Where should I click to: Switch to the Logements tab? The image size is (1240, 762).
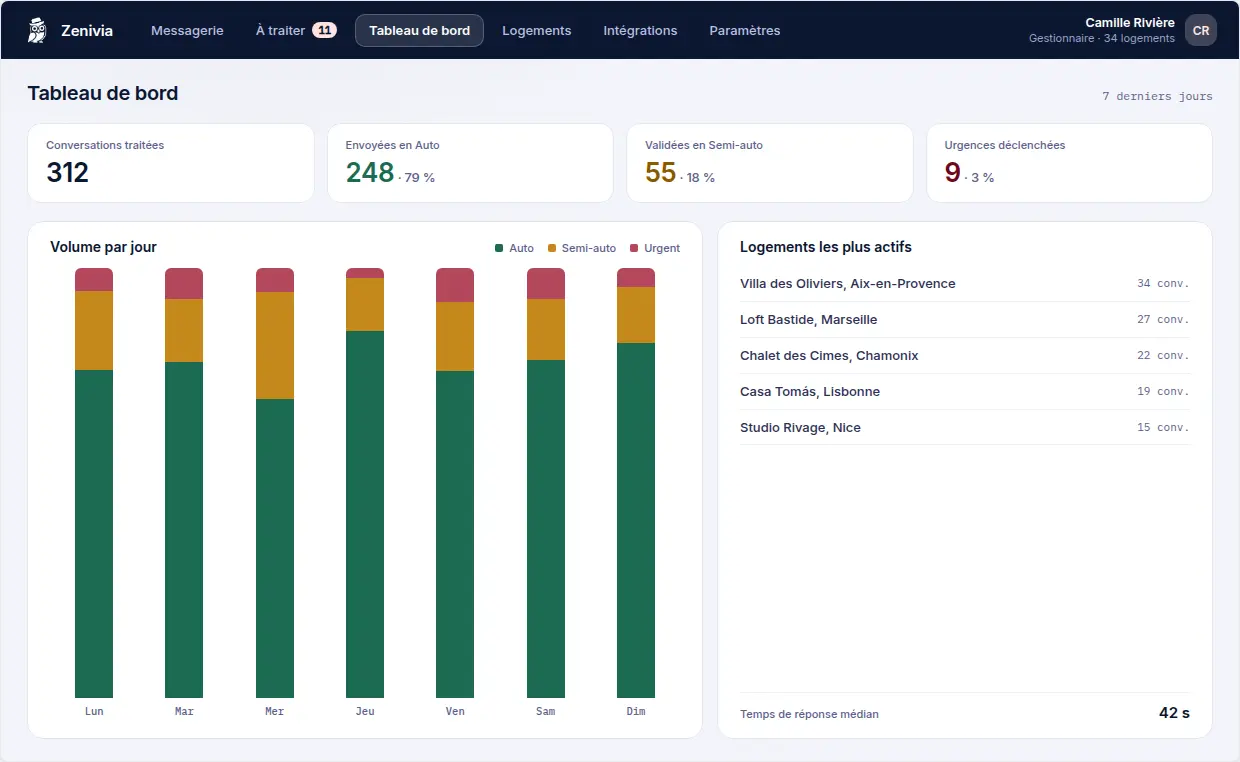[537, 30]
